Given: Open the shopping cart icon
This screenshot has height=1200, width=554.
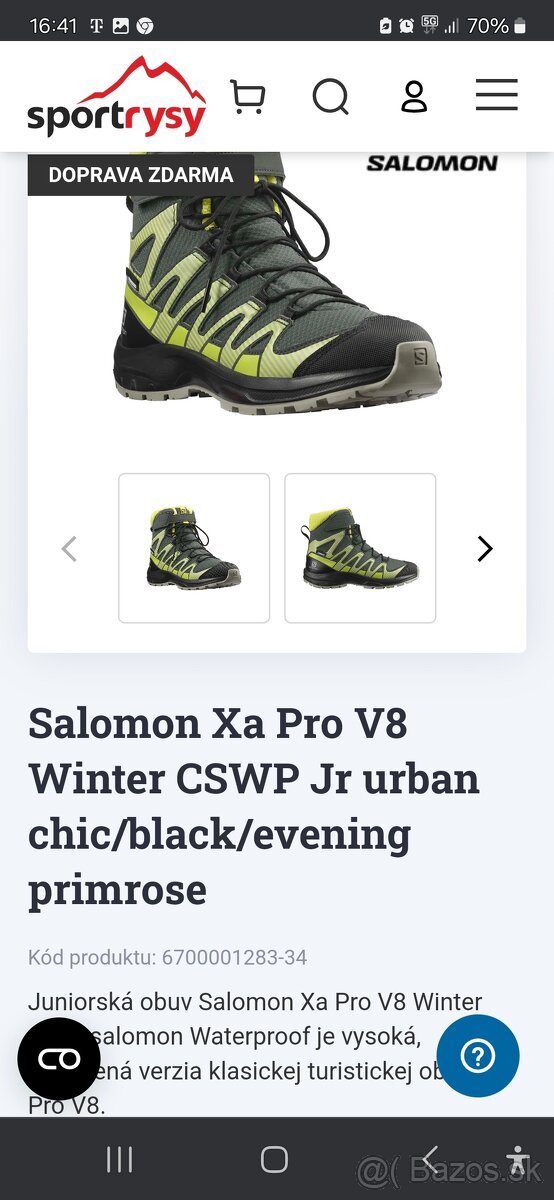Looking at the screenshot, I should [247, 97].
